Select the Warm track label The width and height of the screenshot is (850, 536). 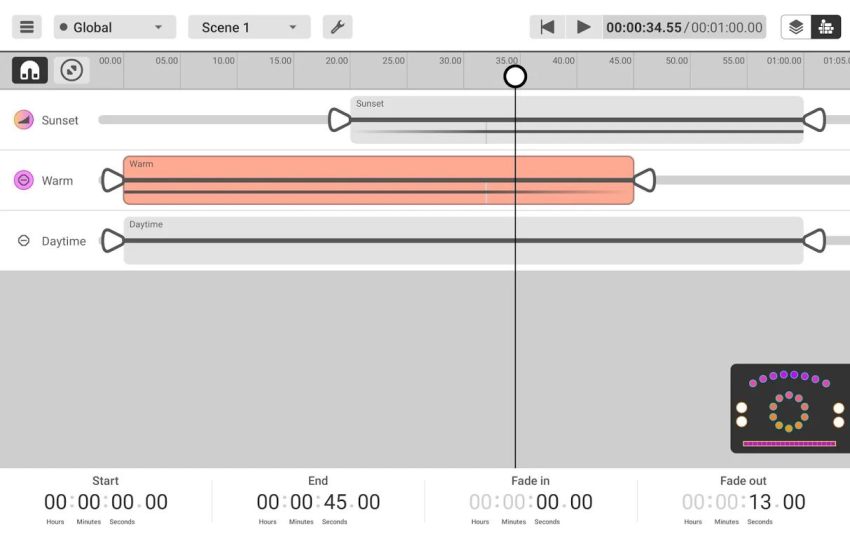(57, 180)
